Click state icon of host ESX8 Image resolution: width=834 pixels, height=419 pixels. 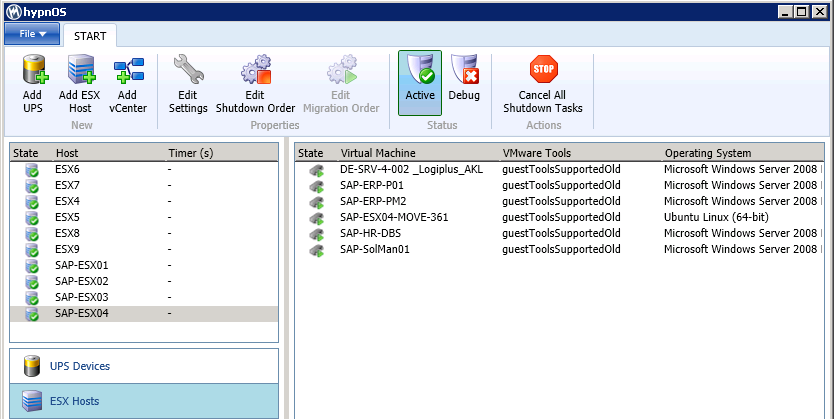[x=32, y=234]
